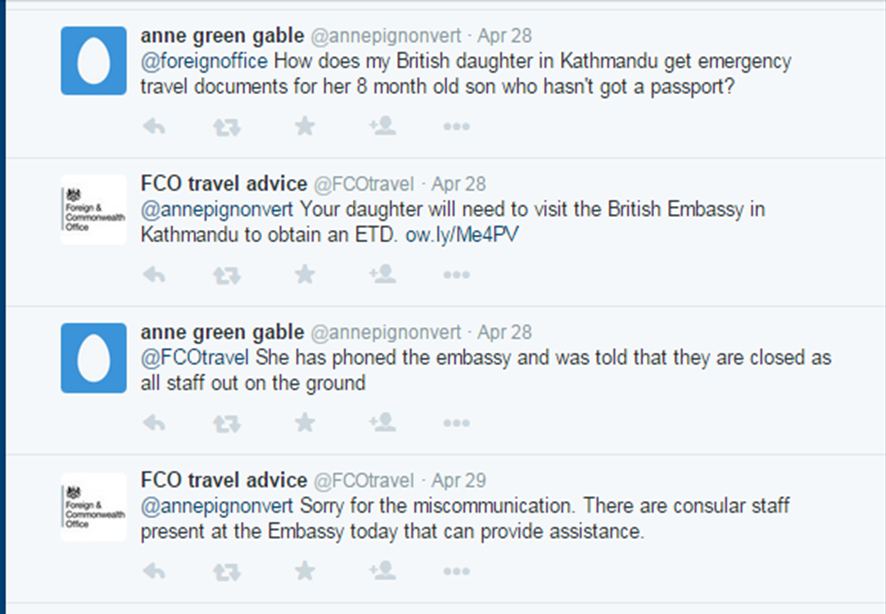Favorite the FCO tweet about obtaining an ETD

pos(304,274)
